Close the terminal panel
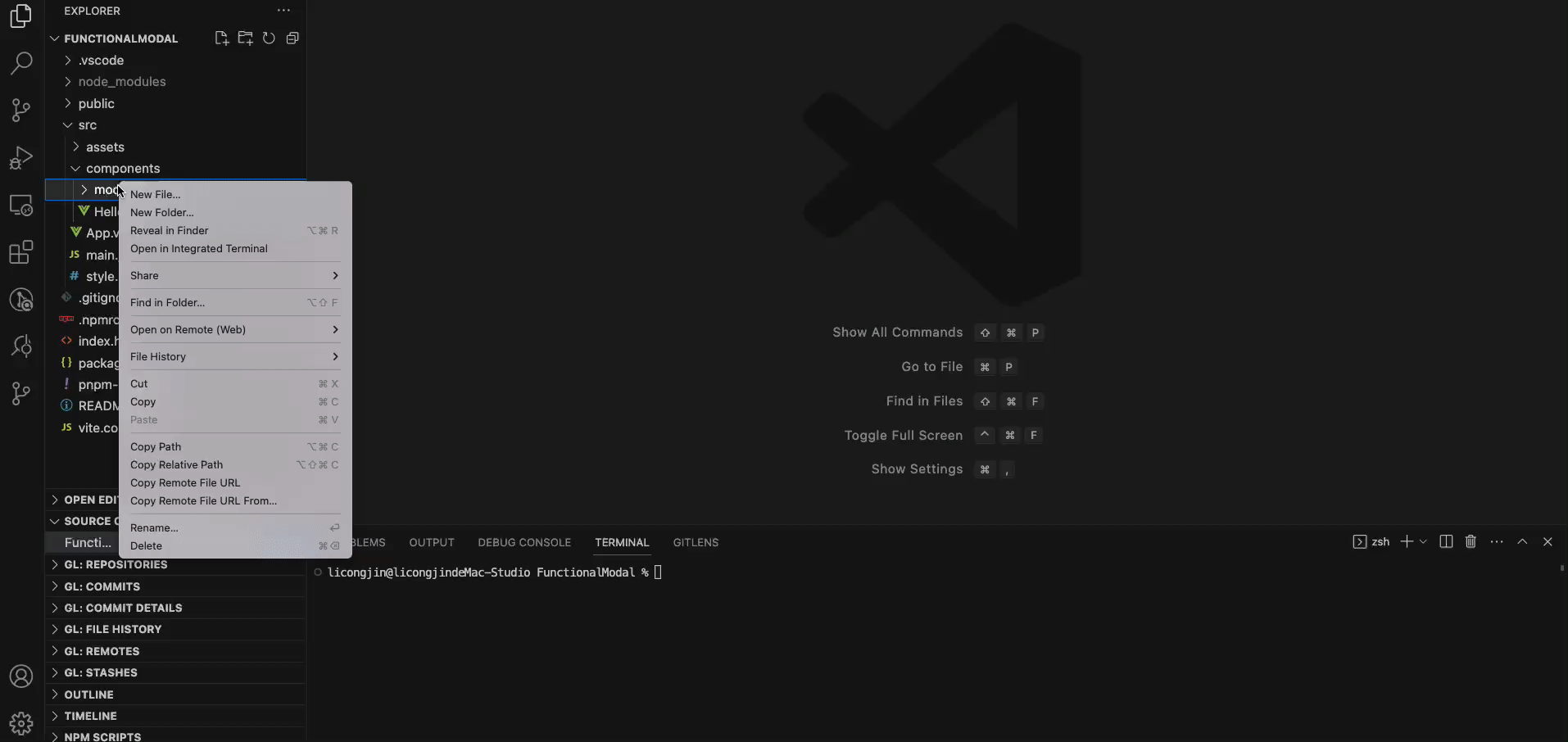The image size is (1568, 742). pyautogui.click(x=1548, y=542)
